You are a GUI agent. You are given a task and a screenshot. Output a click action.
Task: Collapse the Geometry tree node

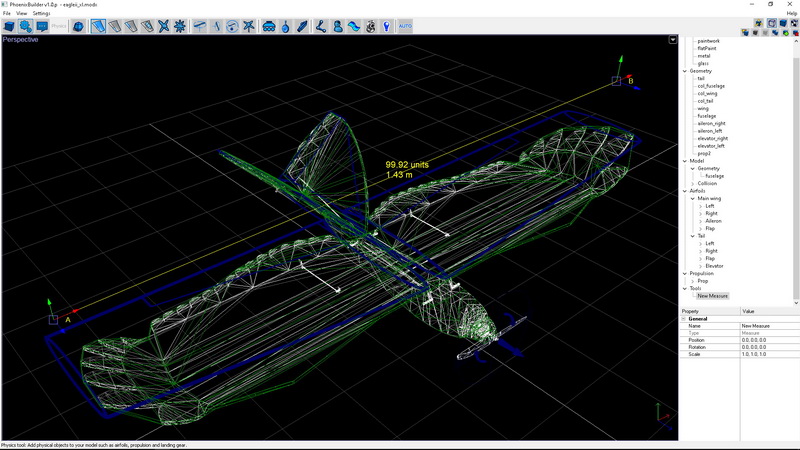coord(685,71)
